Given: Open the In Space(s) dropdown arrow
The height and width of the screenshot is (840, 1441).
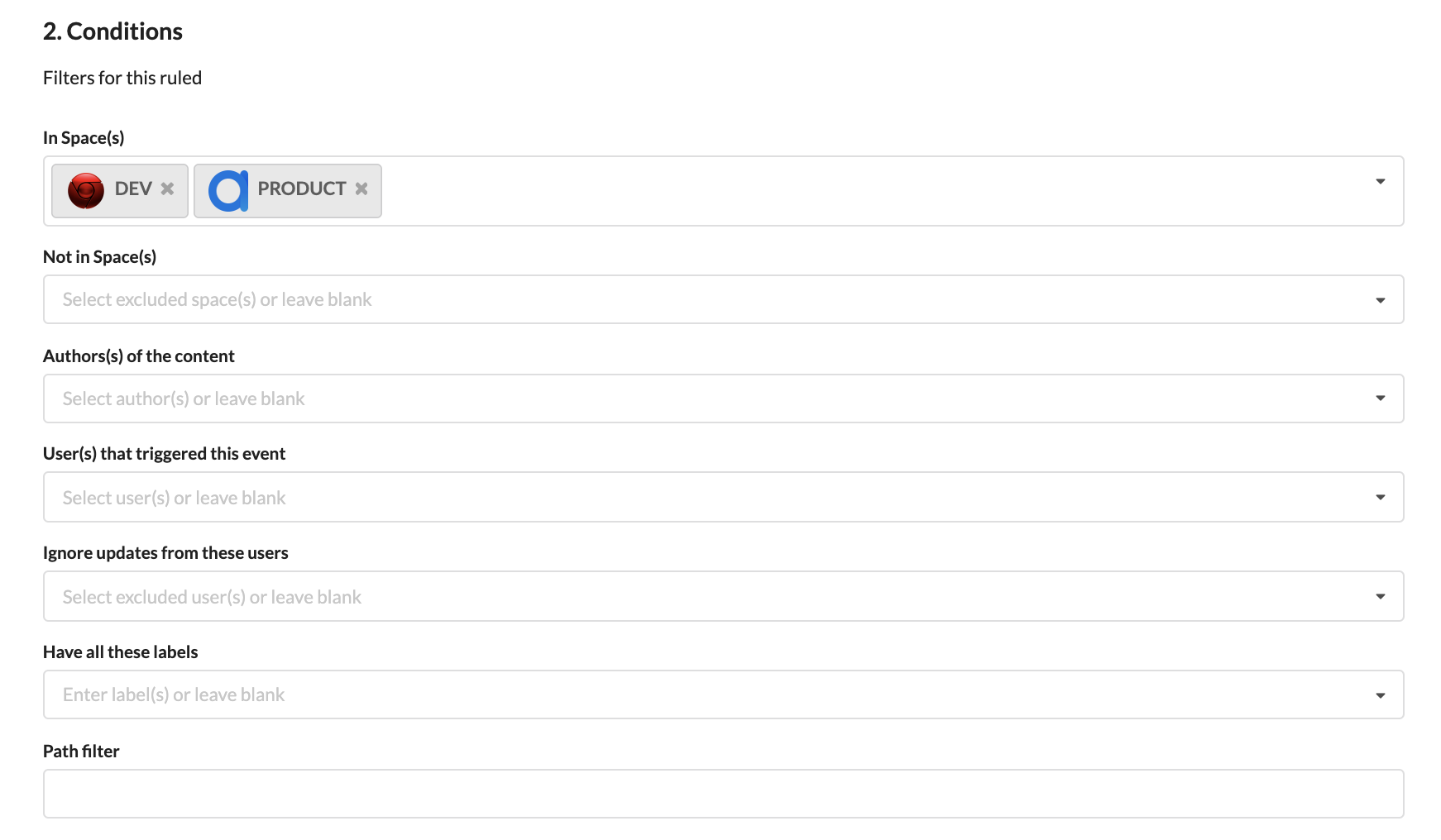Looking at the screenshot, I should 1379,181.
